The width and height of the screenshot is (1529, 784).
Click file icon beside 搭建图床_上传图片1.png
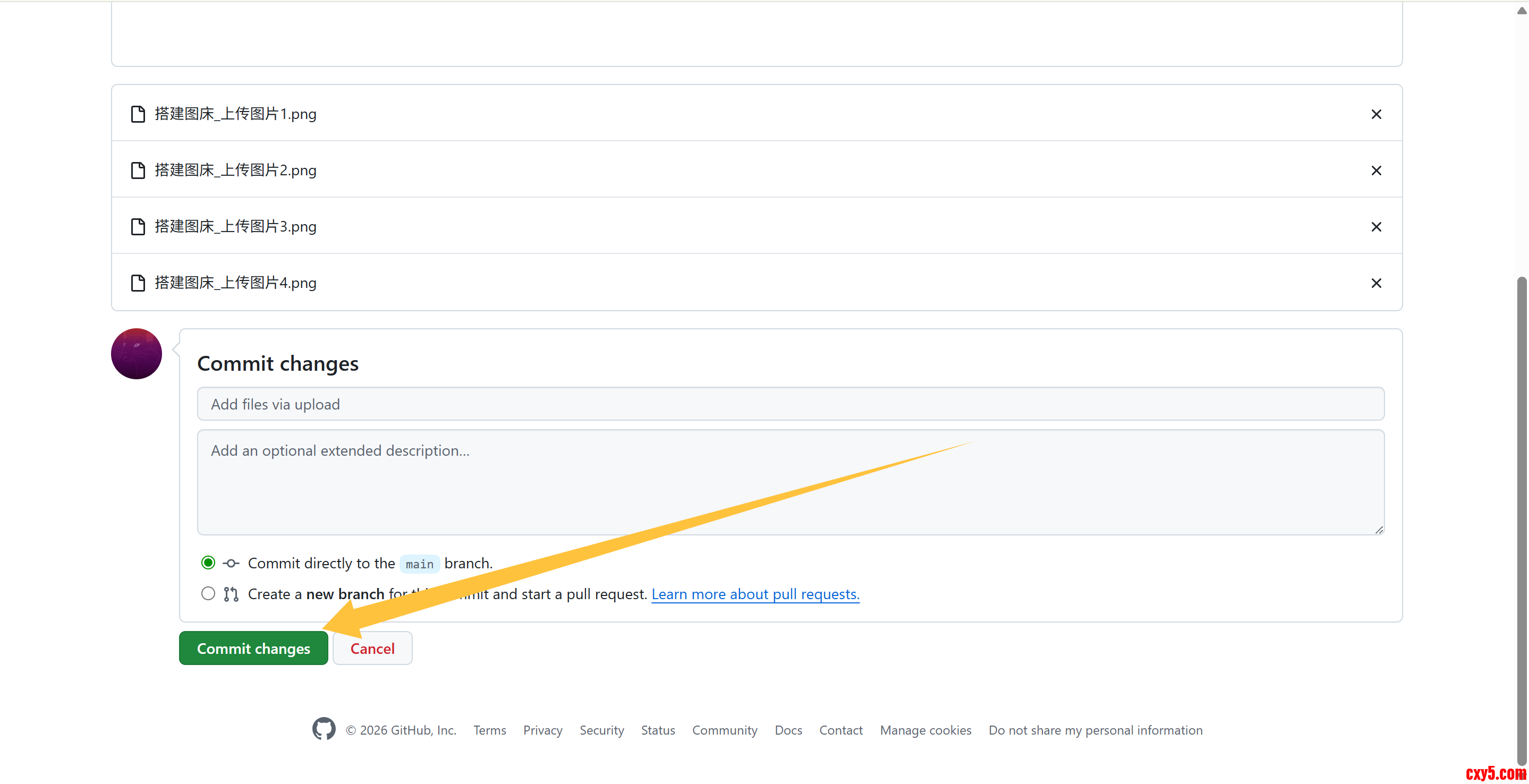point(138,114)
